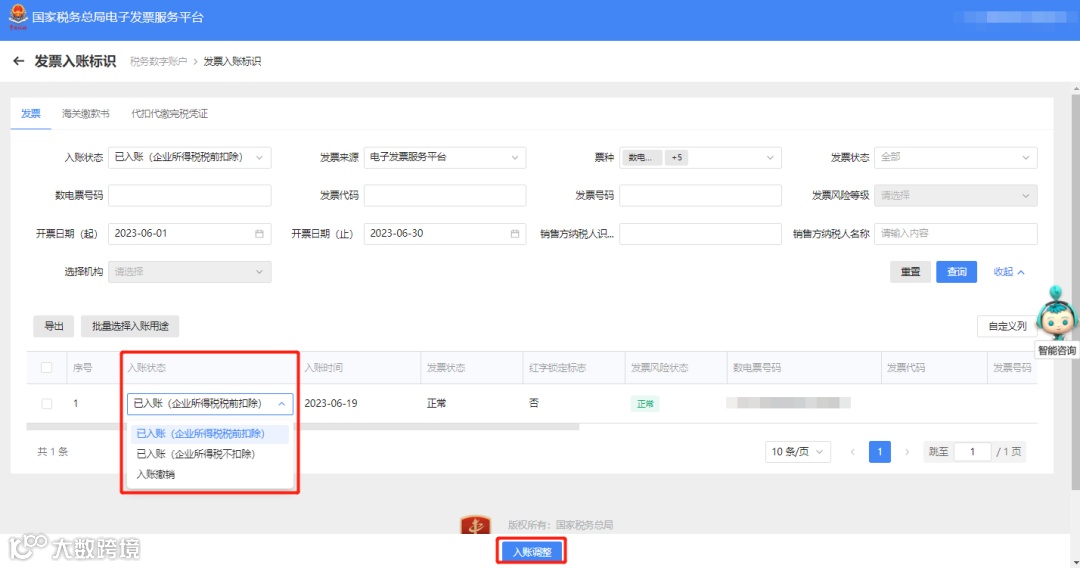Tick the select-all checkbox in table header
The height and width of the screenshot is (568, 1080).
[x=46, y=368]
